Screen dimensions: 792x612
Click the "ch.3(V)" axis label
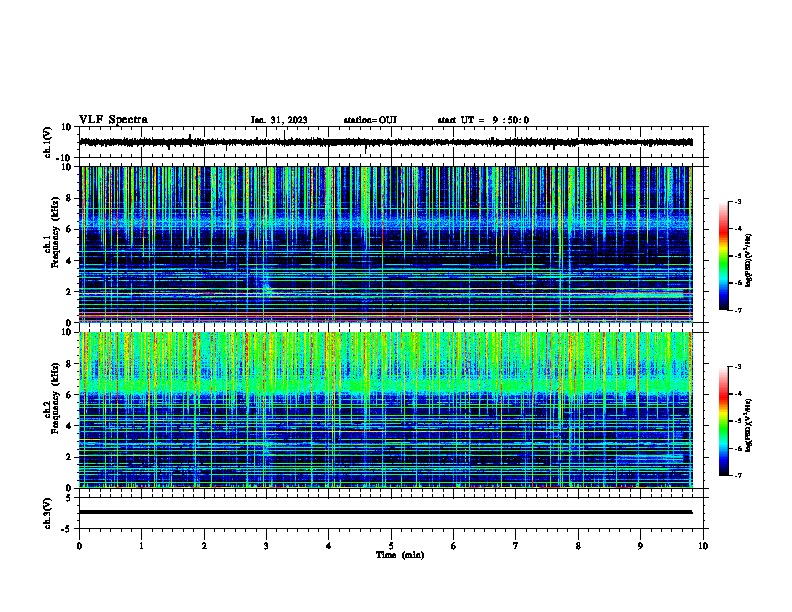48,513
